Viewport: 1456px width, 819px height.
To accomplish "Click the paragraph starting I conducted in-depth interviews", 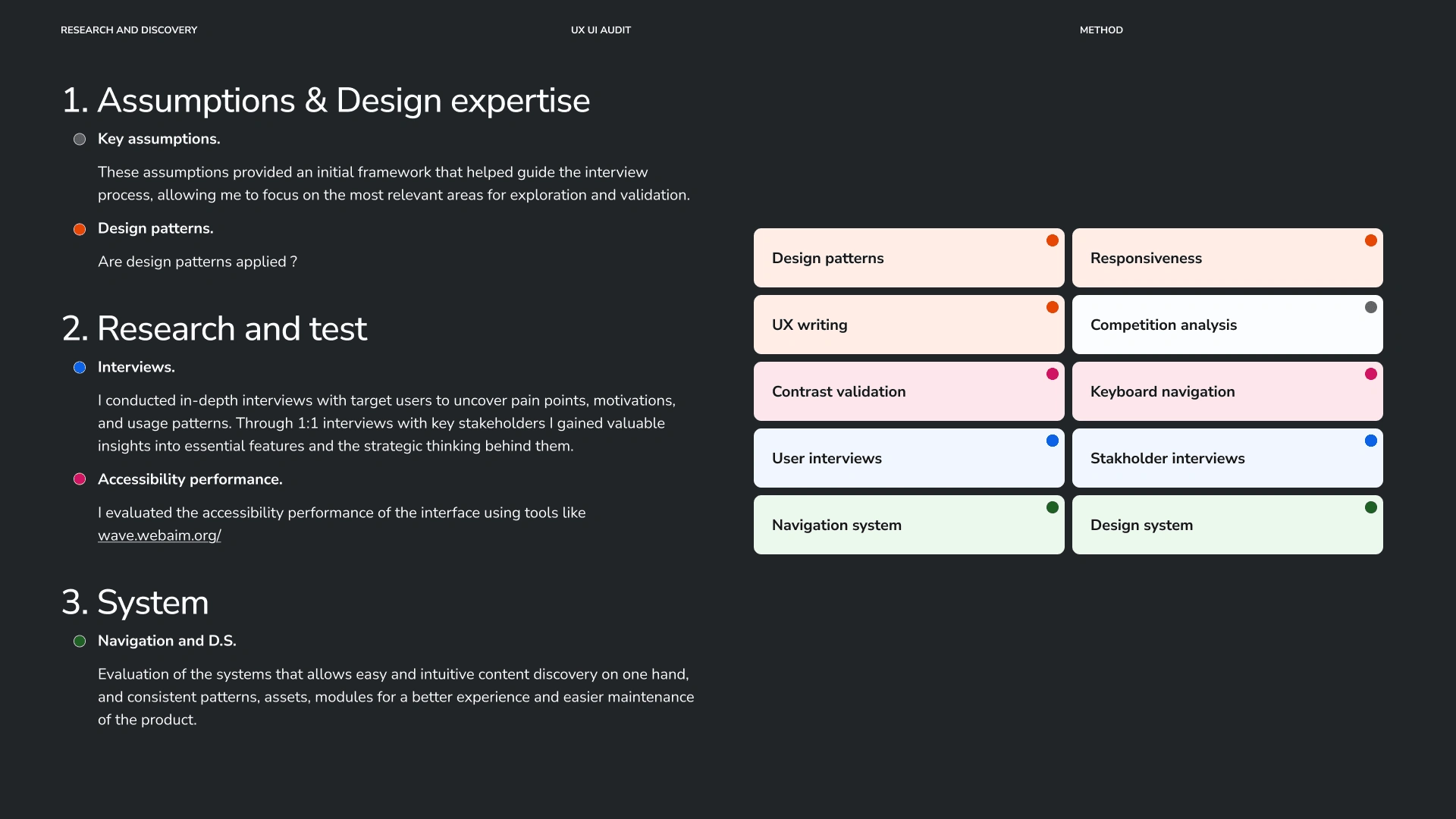I will pyautogui.click(x=387, y=423).
